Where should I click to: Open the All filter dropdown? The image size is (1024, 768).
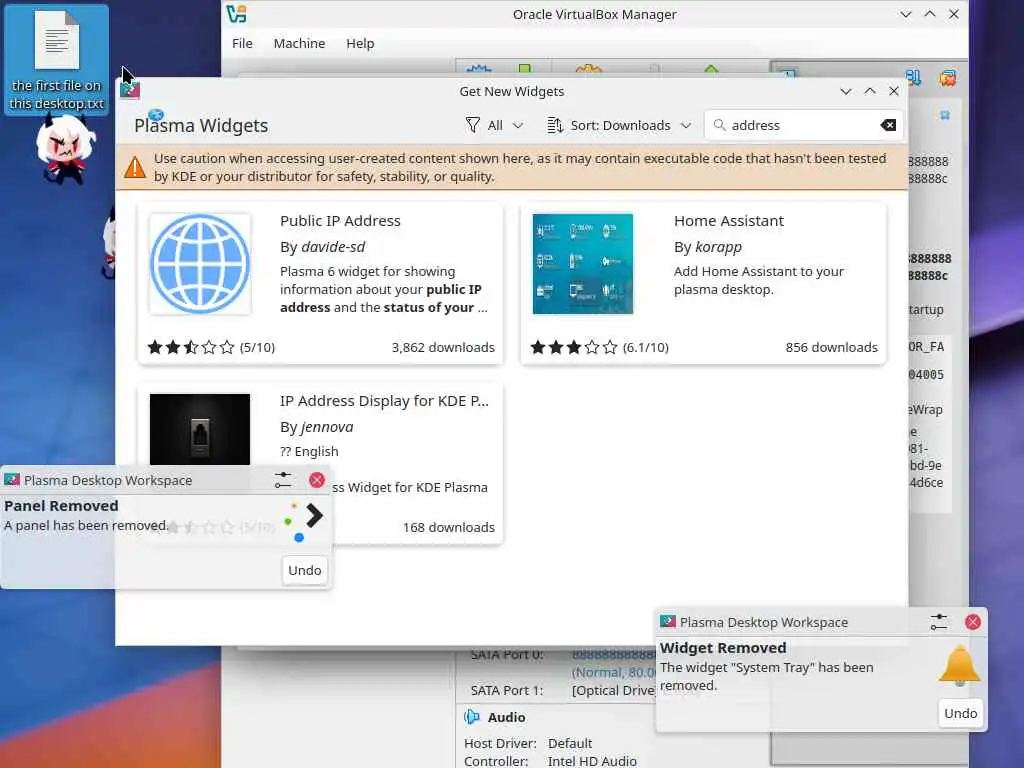[x=494, y=125]
